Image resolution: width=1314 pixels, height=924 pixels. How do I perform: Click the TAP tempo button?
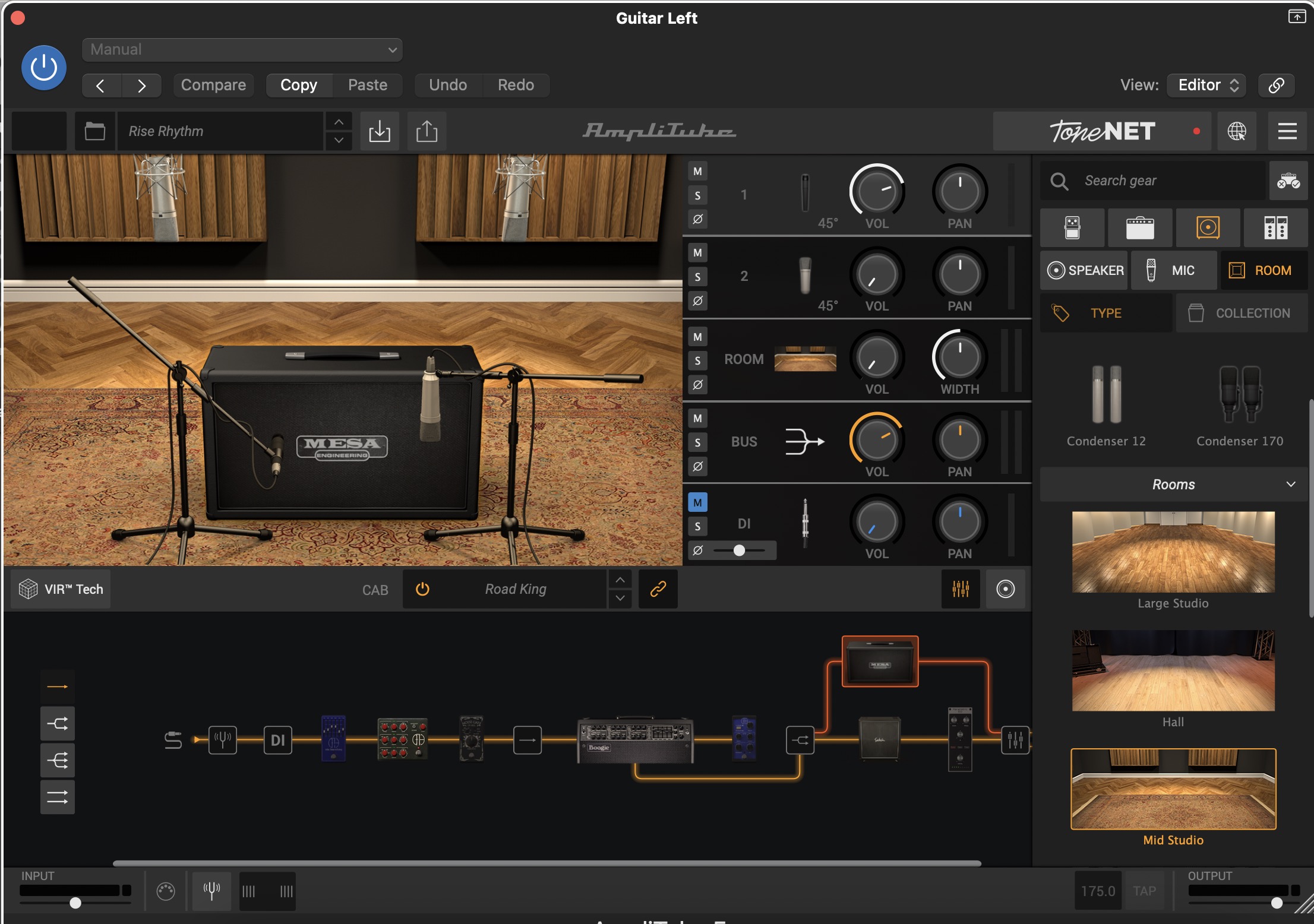(1144, 891)
